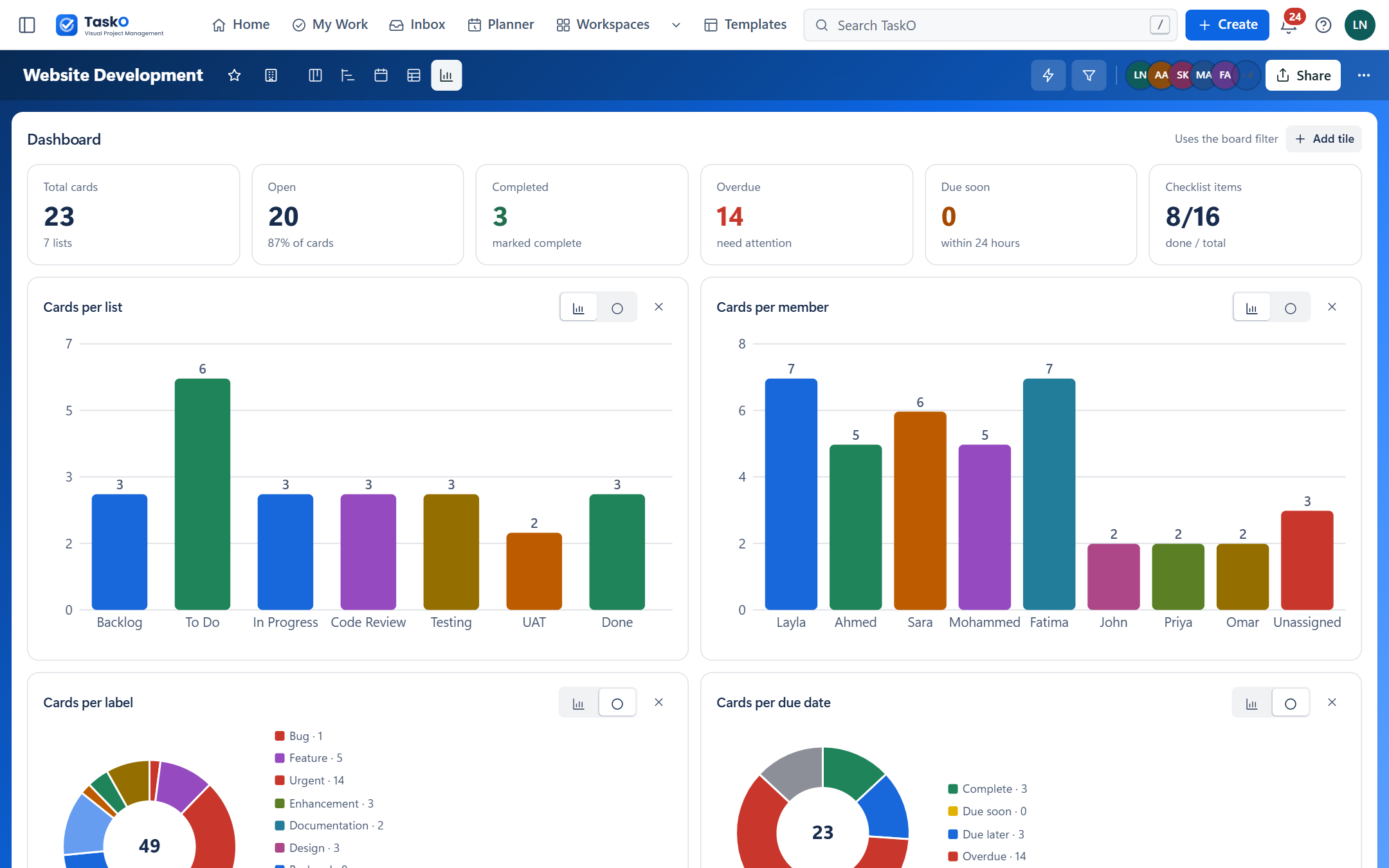1389x868 pixels.
Task: Remove the Cards per list tile
Action: pos(658,307)
